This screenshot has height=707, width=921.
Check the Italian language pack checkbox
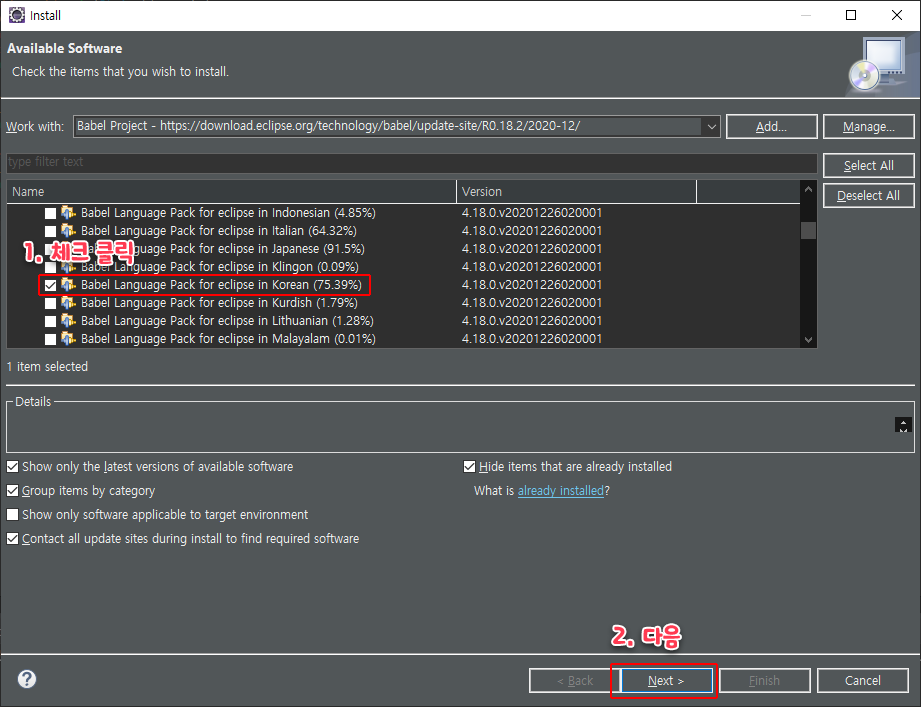tap(51, 231)
